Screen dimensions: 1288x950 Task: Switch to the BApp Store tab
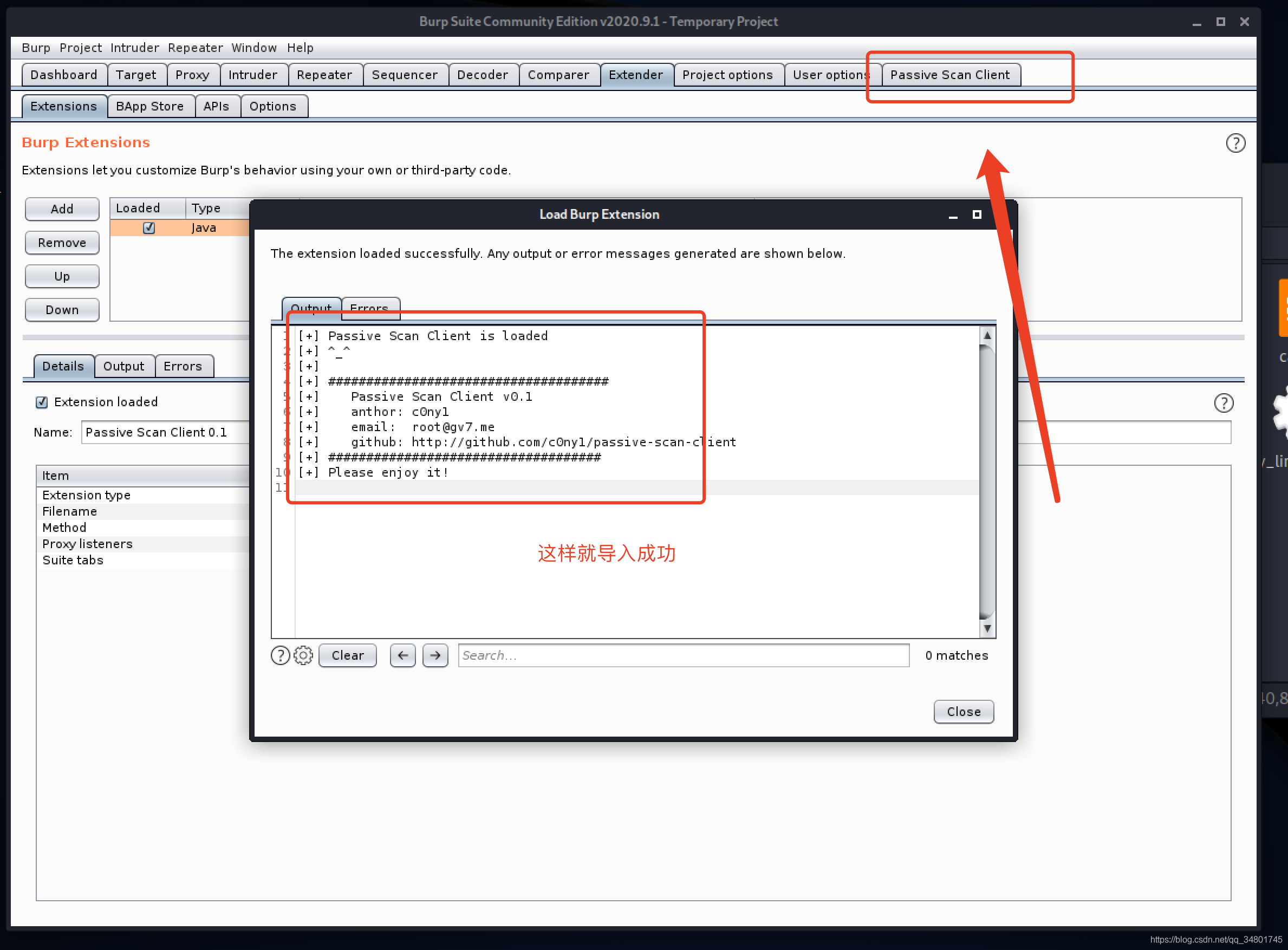149,106
